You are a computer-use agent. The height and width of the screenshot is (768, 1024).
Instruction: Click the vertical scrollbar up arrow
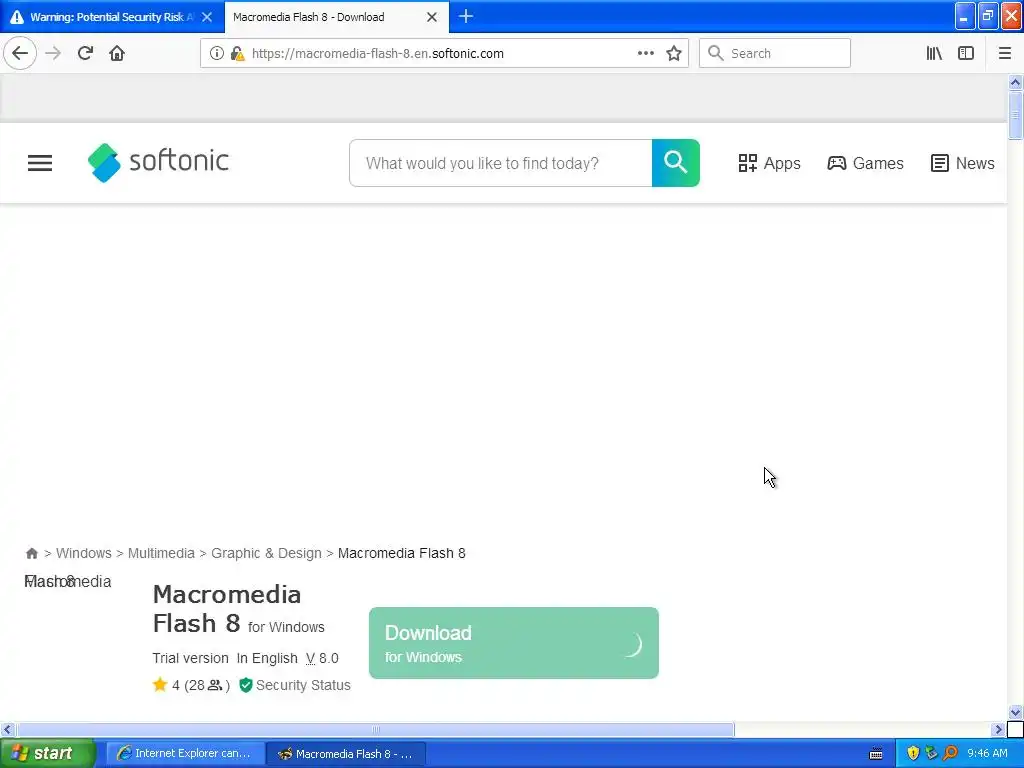click(x=1015, y=82)
